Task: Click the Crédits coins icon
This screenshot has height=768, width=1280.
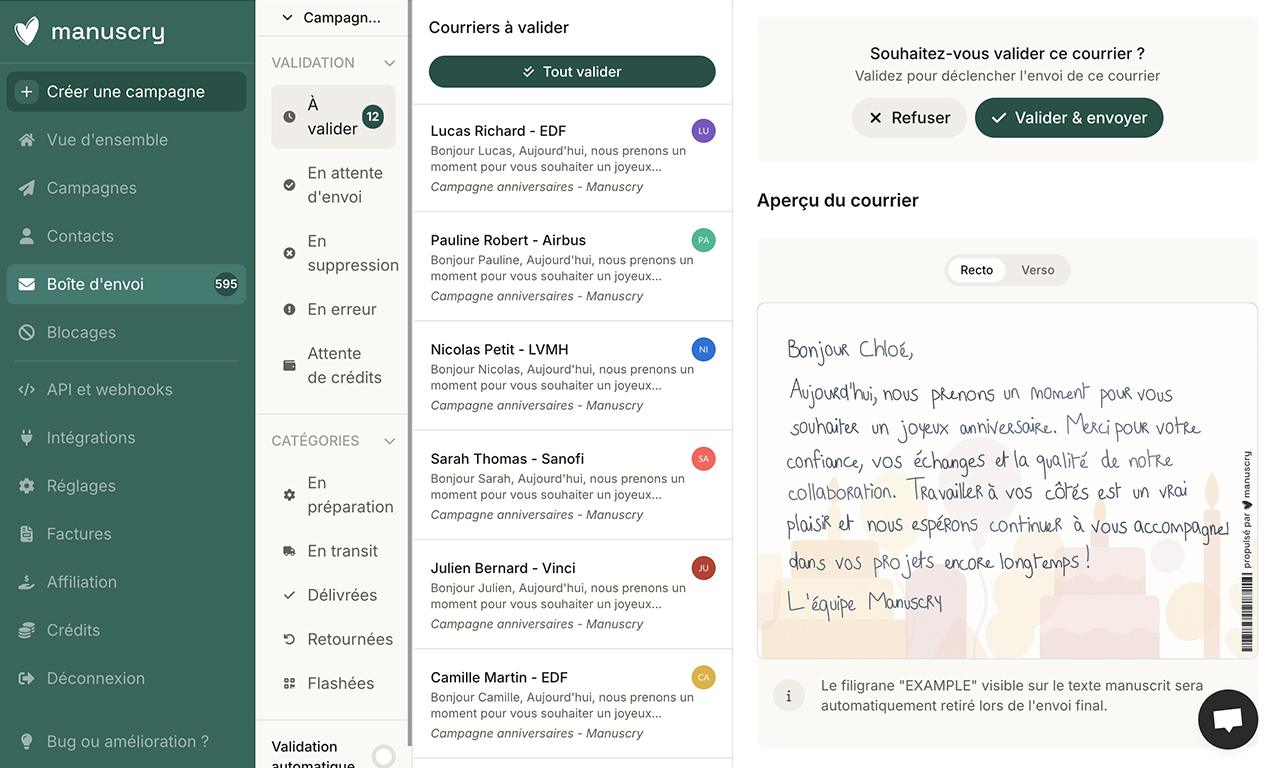Action: (x=27, y=630)
